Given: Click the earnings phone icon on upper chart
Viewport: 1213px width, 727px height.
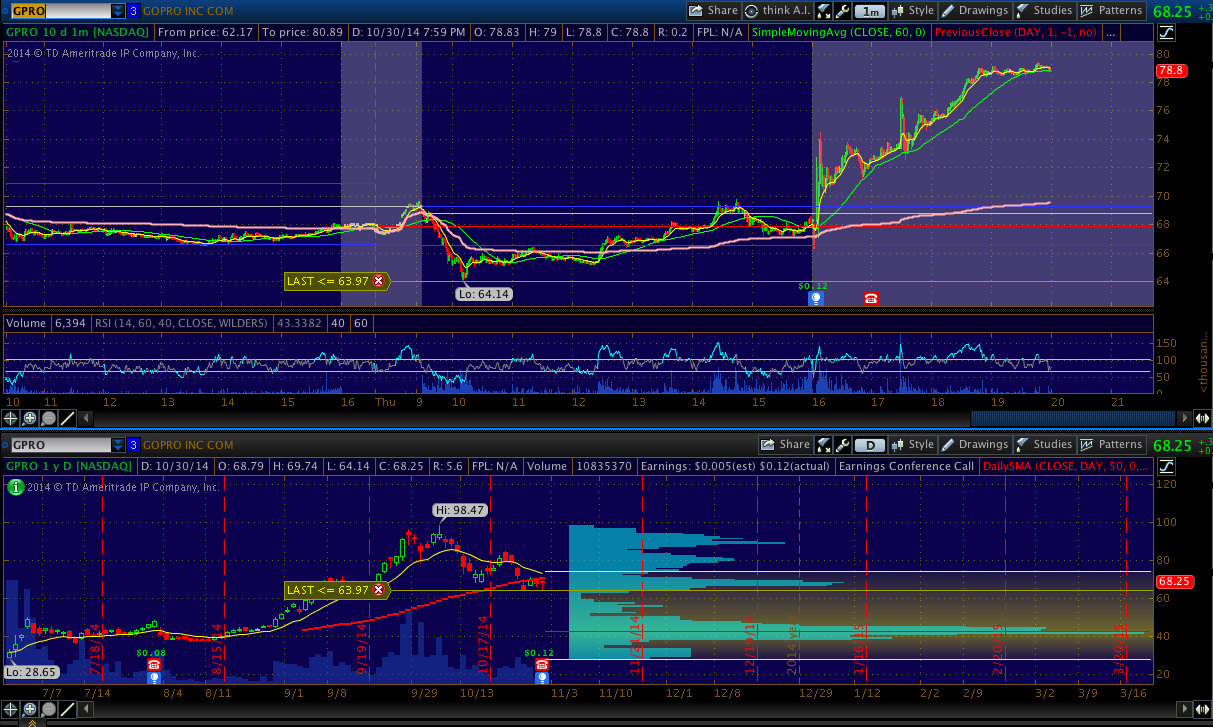Looking at the screenshot, I should pyautogui.click(x=871, y=299).
